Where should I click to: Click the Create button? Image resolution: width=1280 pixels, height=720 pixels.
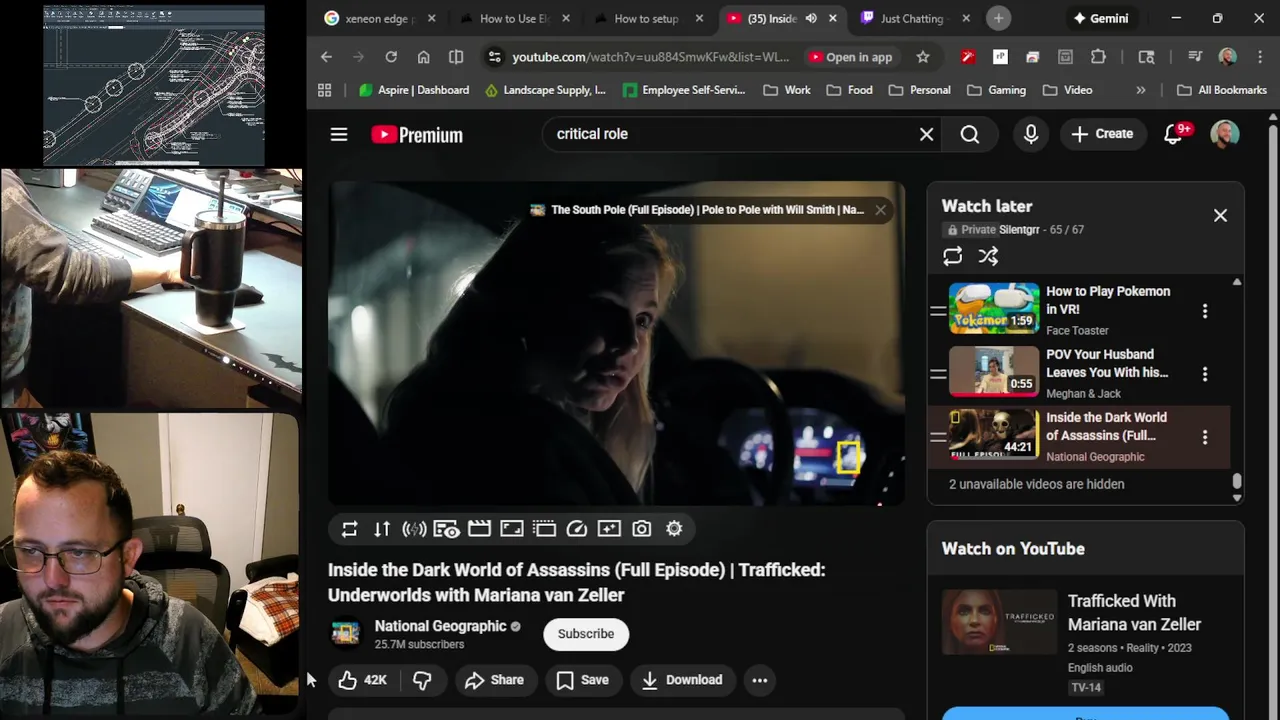click(1102, 134)
